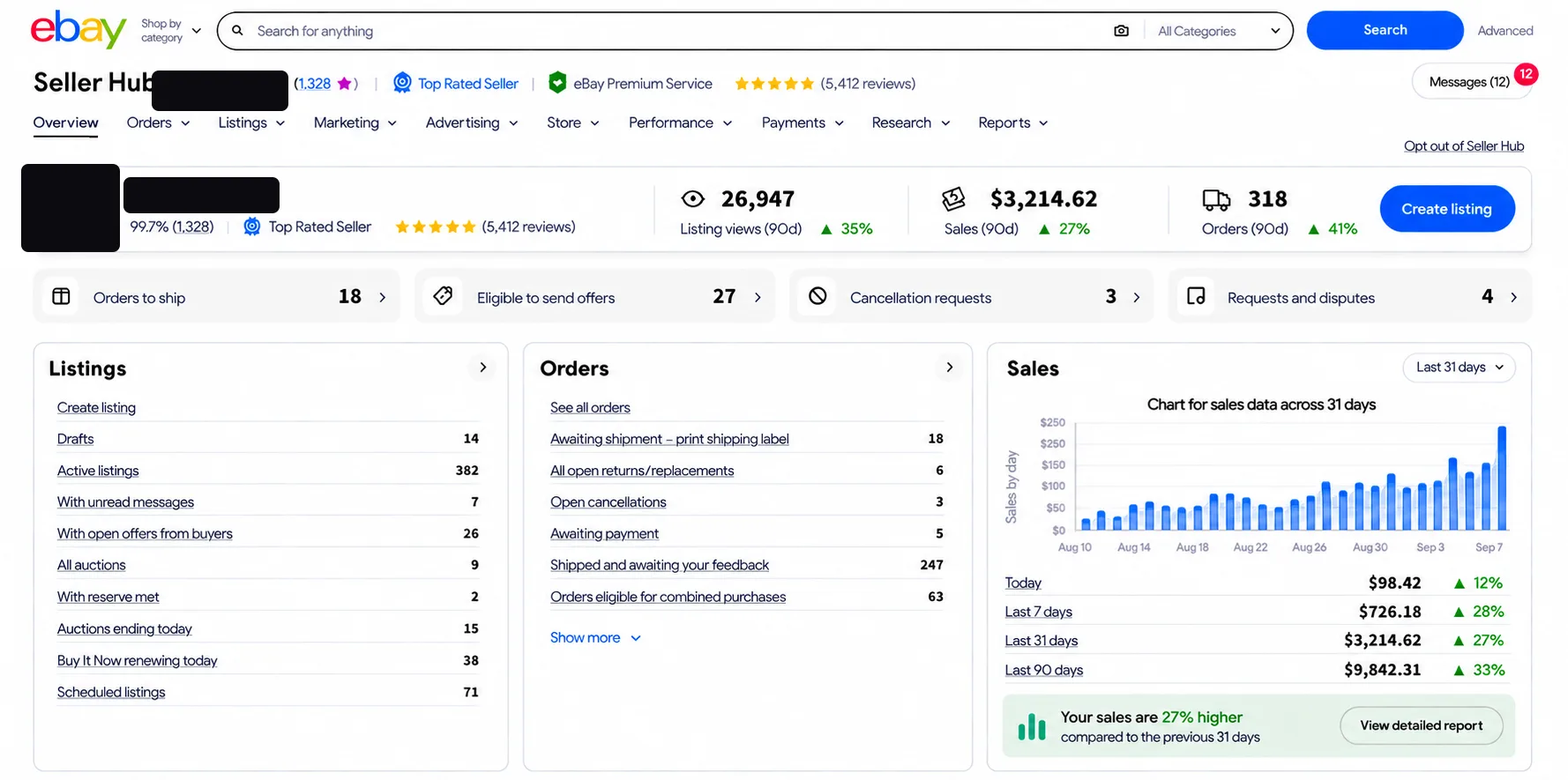Open Cancellation requests chevron arrow
The image size is (1568, 780).
(x=1136, y=298)
